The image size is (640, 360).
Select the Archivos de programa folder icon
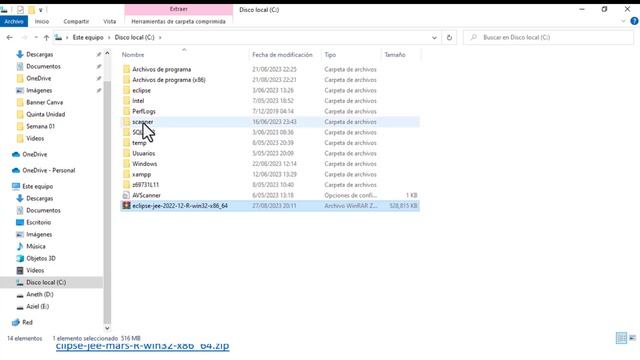click(x=127, y=69)
